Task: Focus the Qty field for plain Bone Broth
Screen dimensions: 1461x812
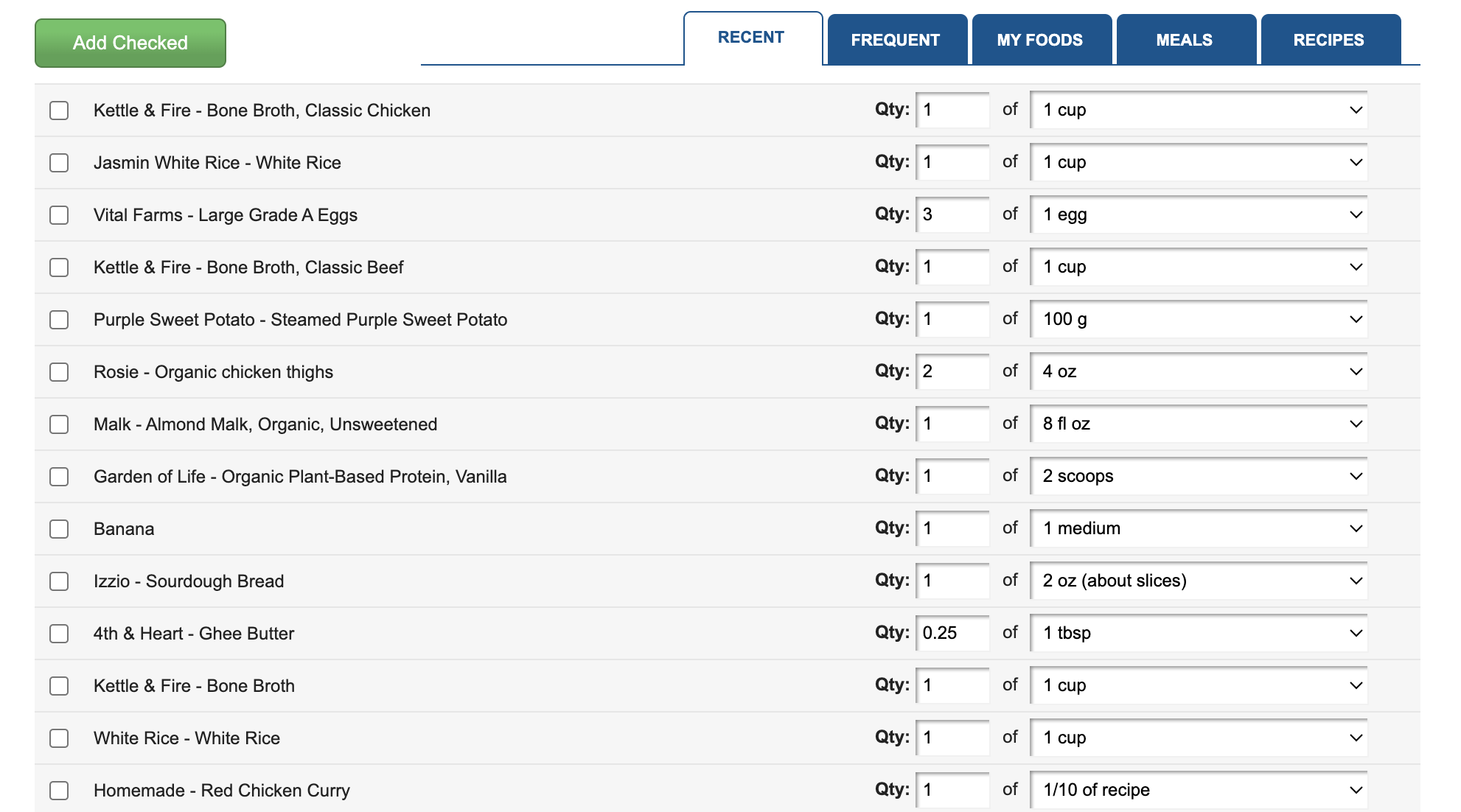Action: (x=952, y=685)
